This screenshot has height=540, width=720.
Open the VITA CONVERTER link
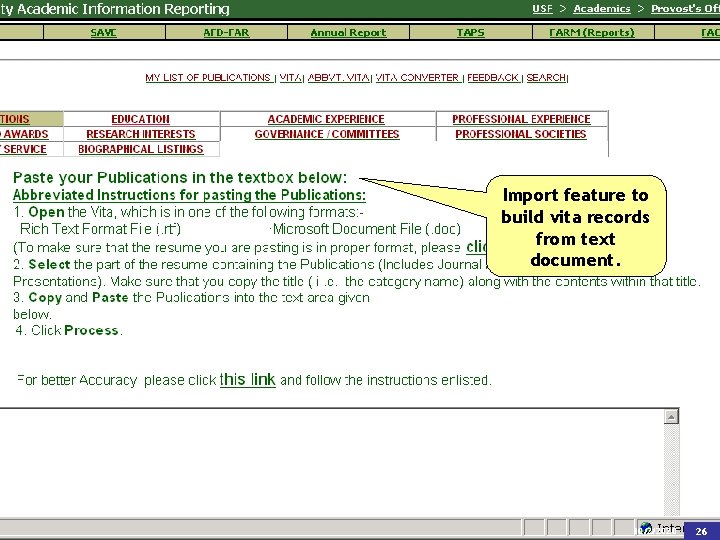[x=417, y=78]
